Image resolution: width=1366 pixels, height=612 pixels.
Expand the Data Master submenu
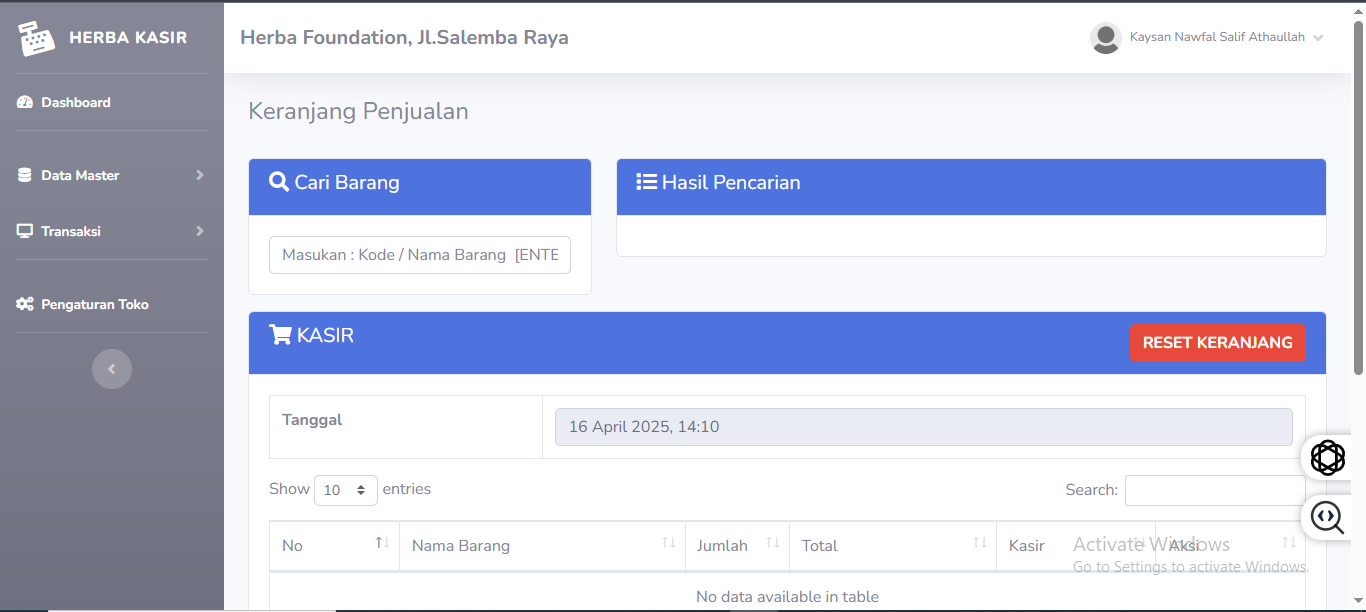[x=111, y=175]
